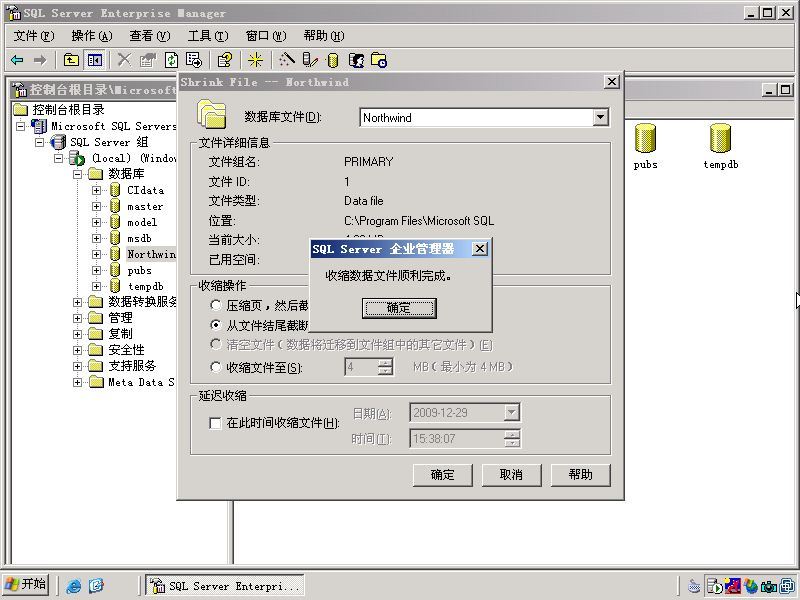This screenshot has height=600, width=800.
Task: Click the 开始 Start button
Action: click(26, 585)
